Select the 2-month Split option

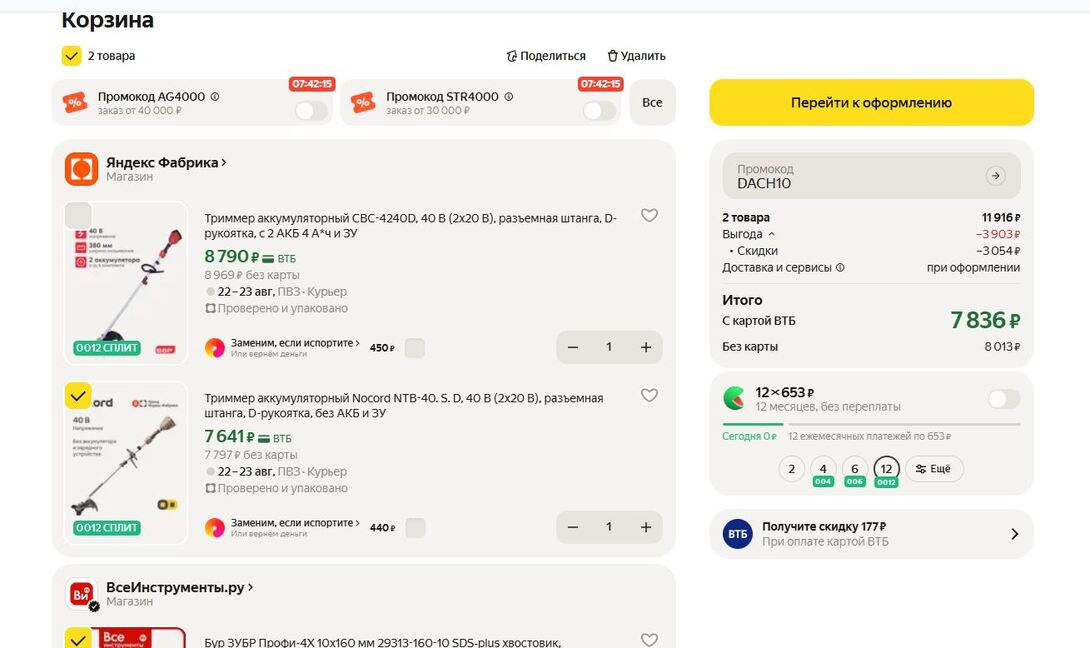coord(791,469)
